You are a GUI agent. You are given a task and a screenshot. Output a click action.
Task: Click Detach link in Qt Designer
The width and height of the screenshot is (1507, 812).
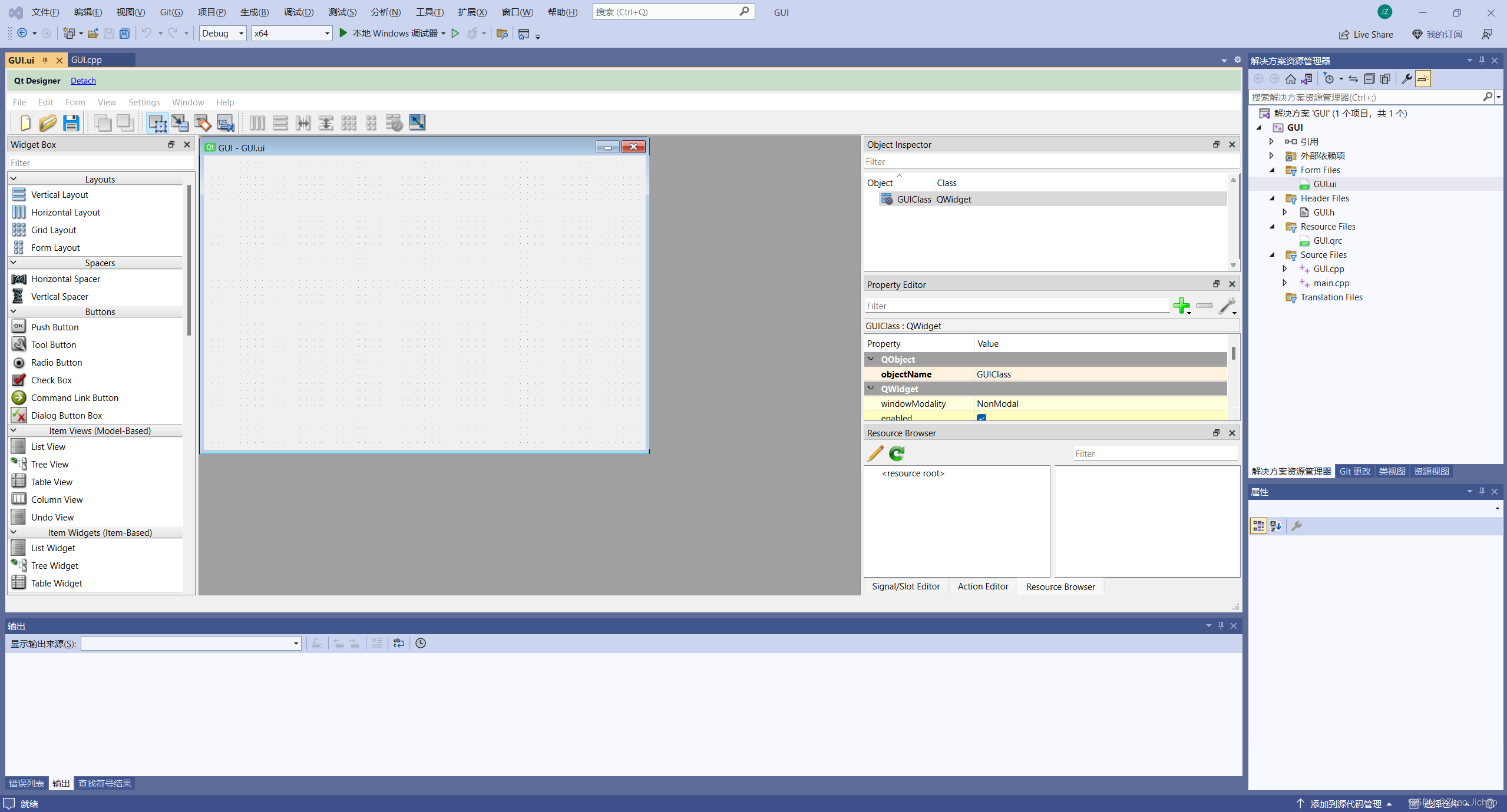pyautogui.click(x=82, y=80)
